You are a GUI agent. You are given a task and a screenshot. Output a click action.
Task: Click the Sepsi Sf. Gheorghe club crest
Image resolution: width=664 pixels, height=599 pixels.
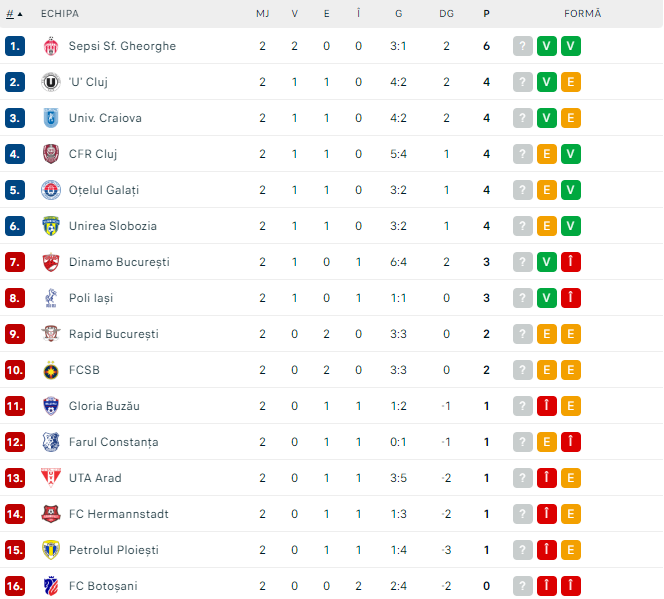[51, 46]
